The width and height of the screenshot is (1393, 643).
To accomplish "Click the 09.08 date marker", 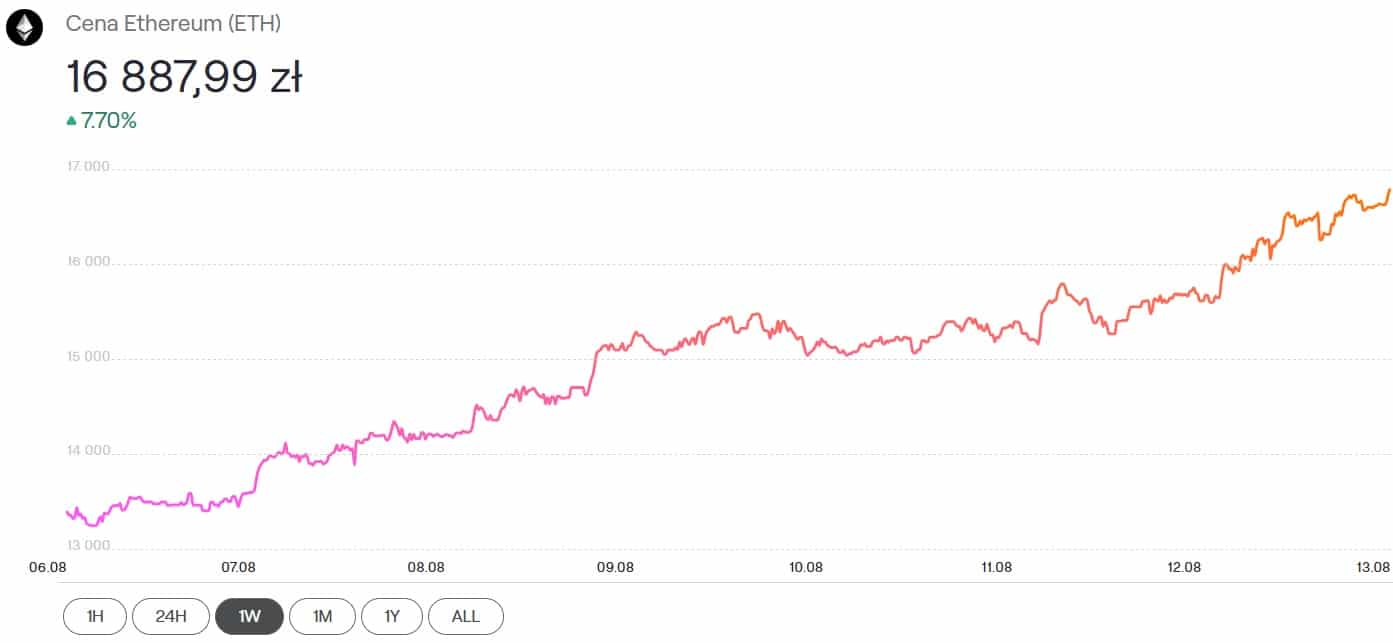I will click(x=616, y=567).
